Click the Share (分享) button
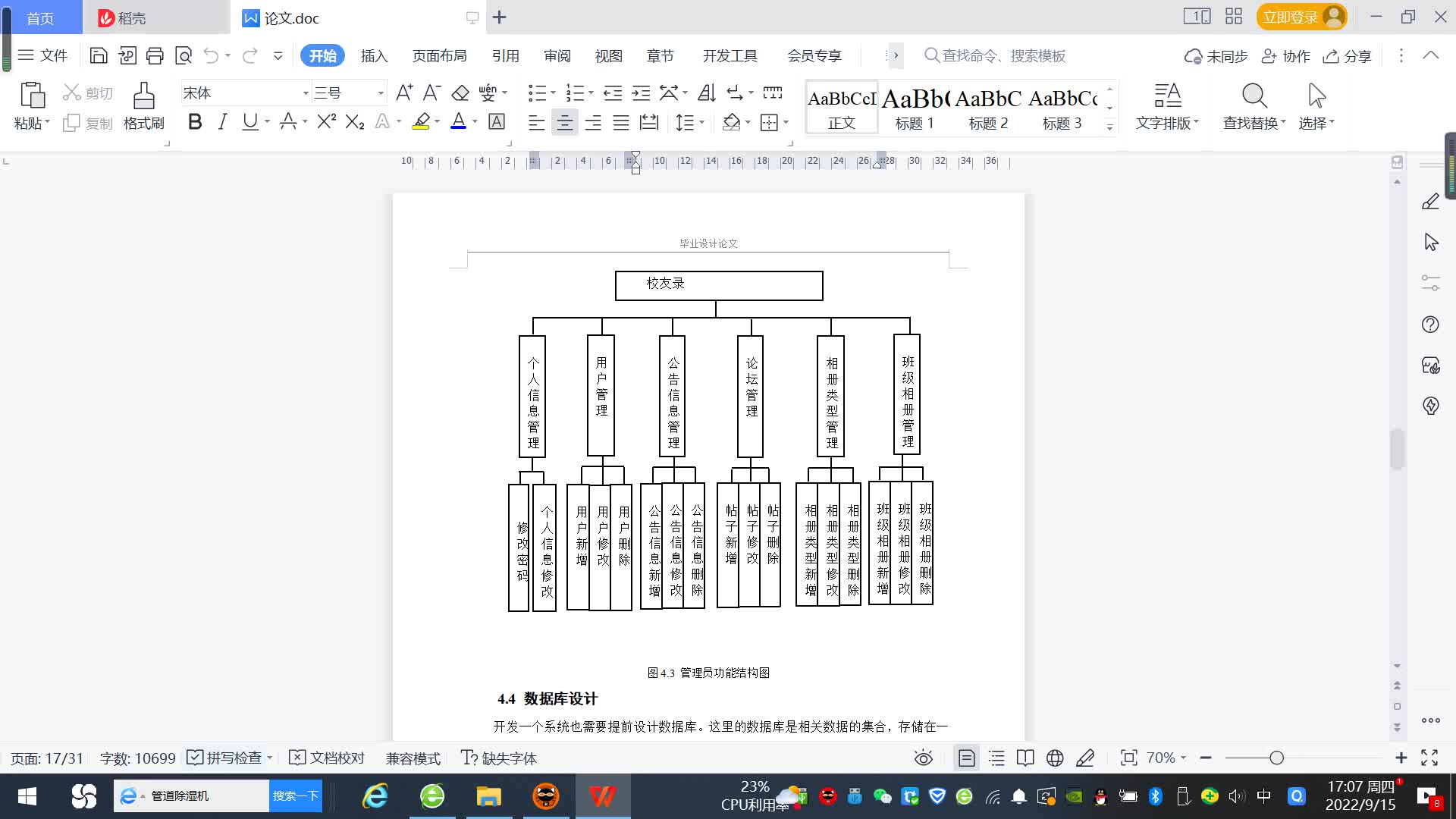The image size is (1456, 819). tap(1348, 56)
